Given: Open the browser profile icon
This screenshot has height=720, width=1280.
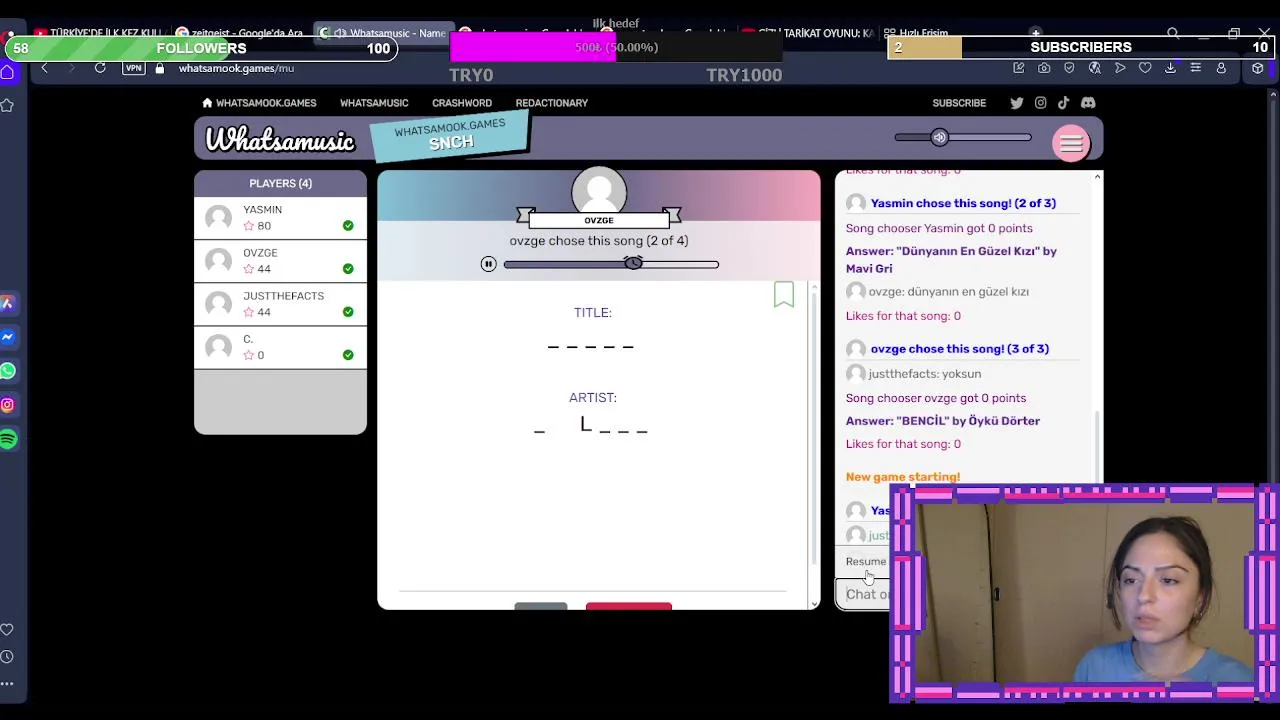Looking at the screenshot, I should click(x=1221, y=68).
